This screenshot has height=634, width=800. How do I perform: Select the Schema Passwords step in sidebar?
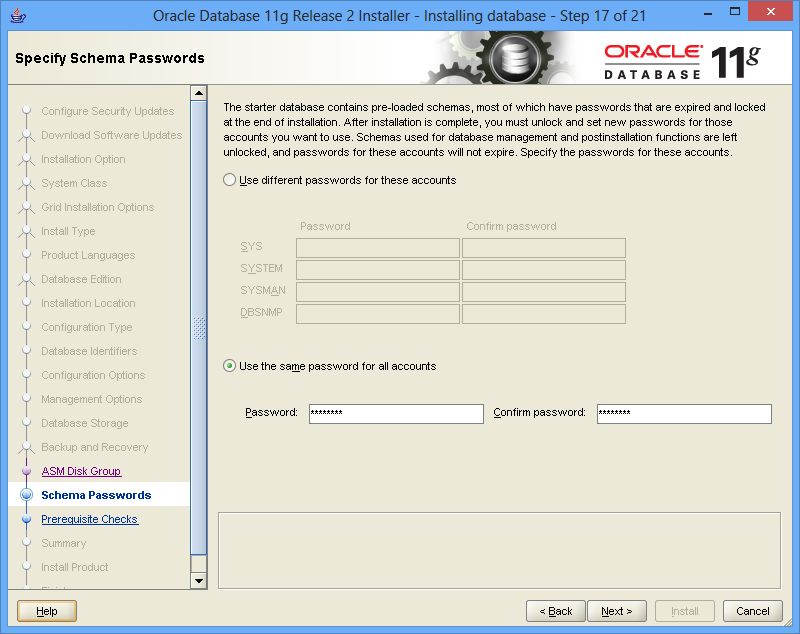click(96, 495)
